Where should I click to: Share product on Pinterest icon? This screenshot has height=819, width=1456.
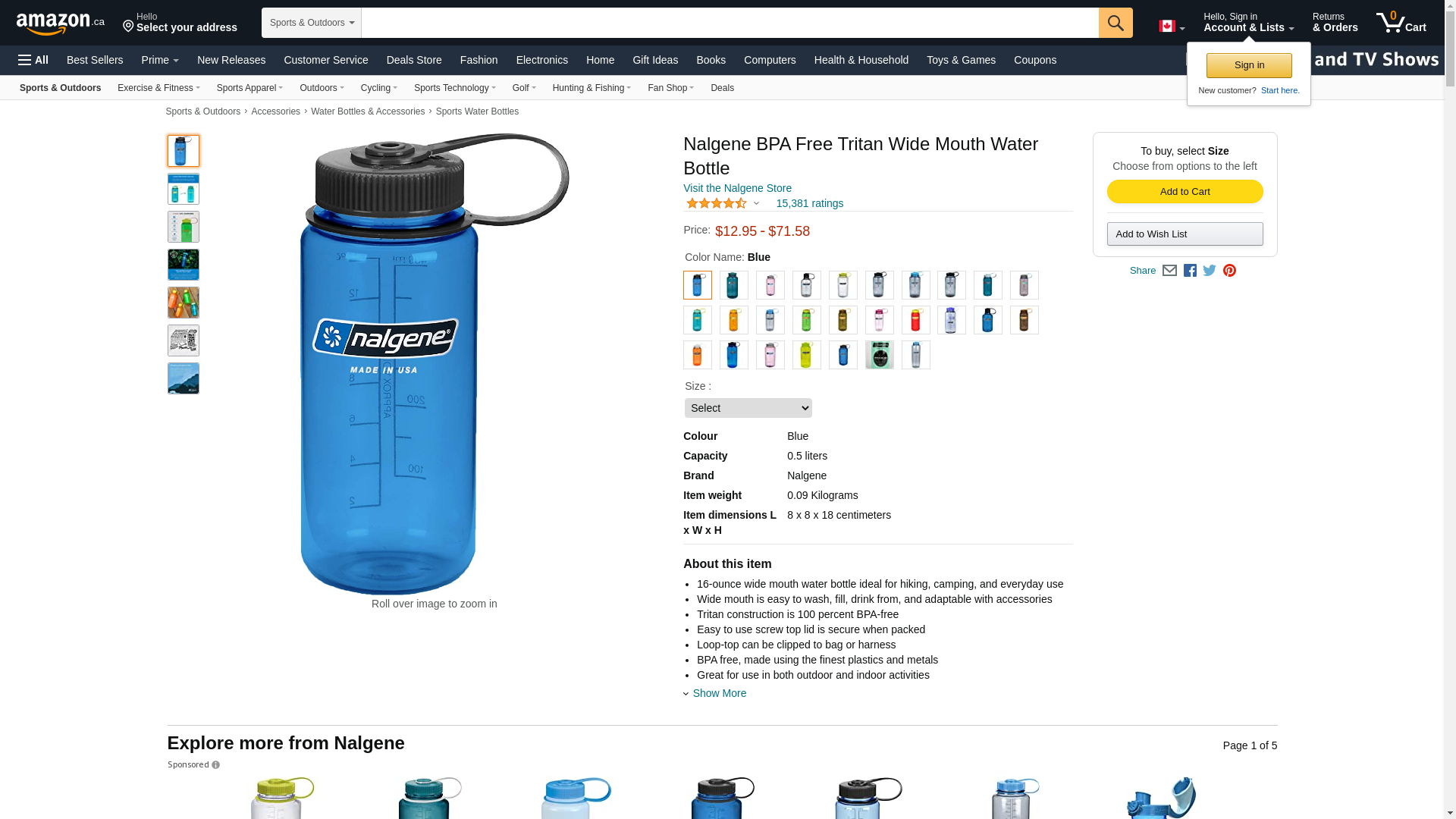1229,271
